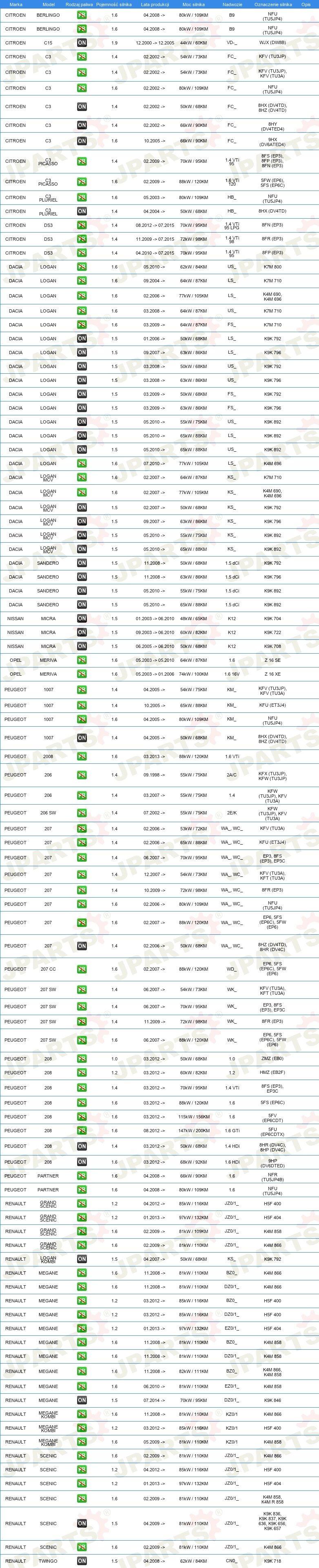
Task: Click the Oznaczenie silnika column header
Action: [273, 4]
